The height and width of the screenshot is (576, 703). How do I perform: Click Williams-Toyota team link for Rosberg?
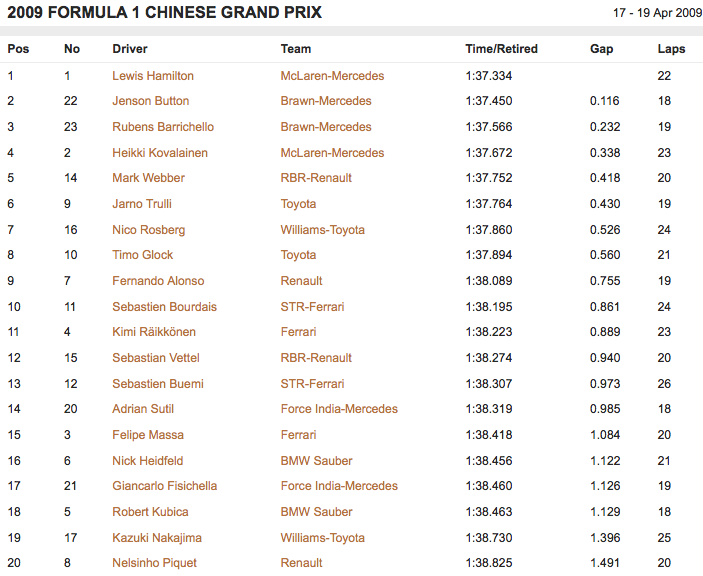pyautogui.click(x=323, y=230)
